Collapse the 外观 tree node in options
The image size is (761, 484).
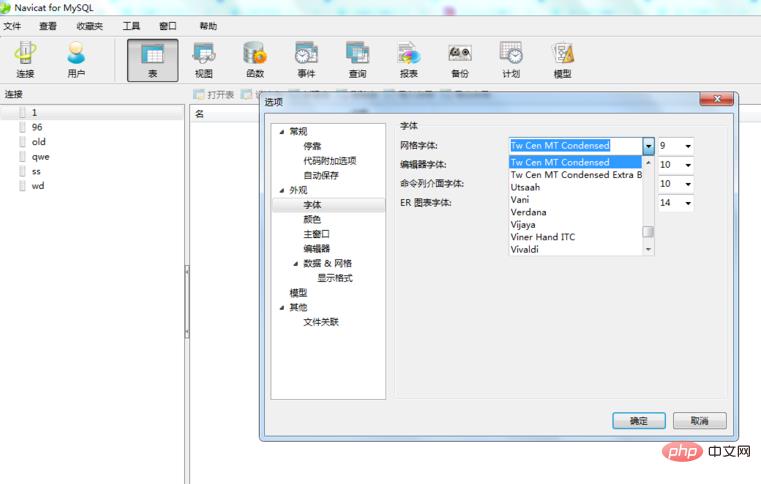281,190
